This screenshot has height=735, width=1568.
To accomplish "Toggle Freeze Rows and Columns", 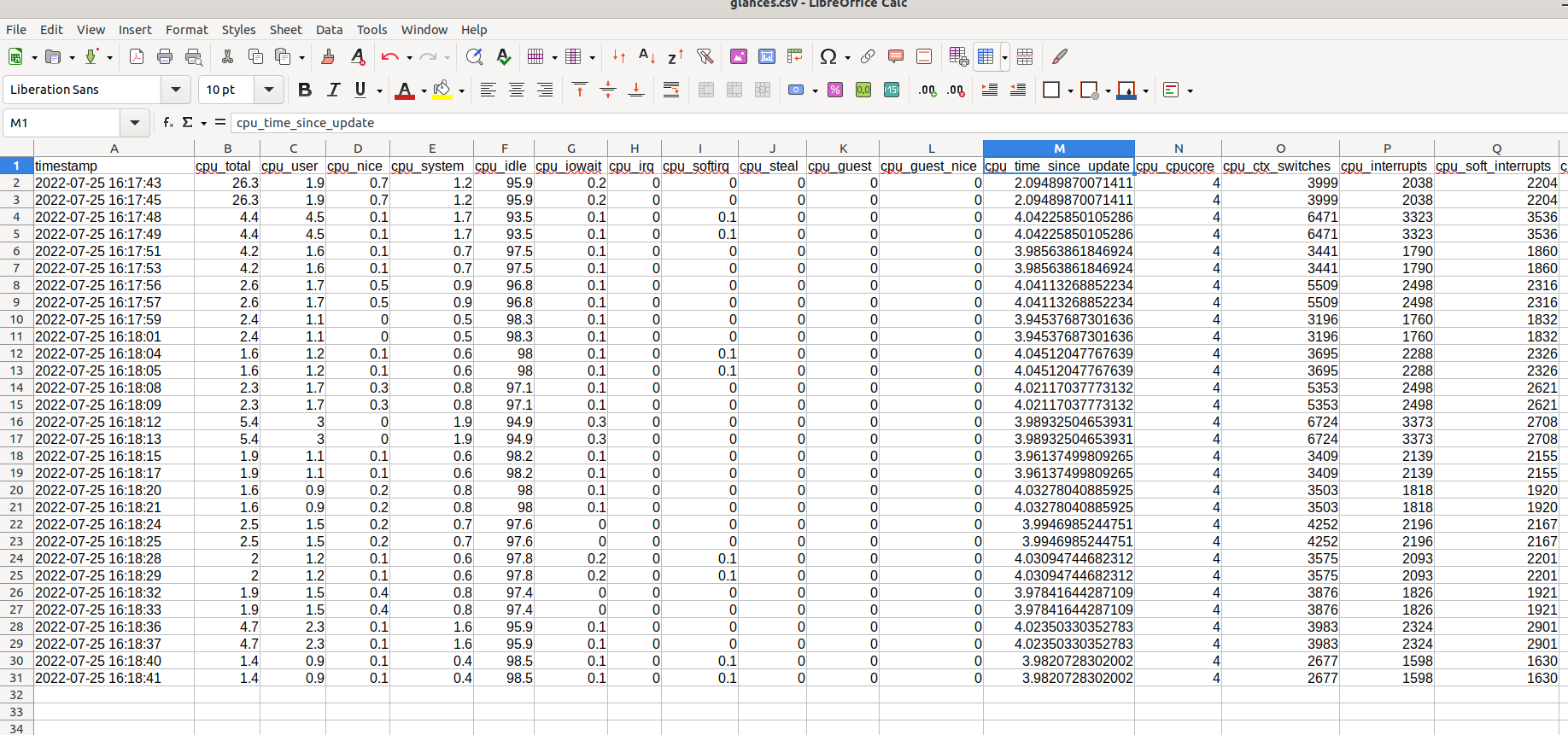I will pyautogui.click(x=986, y=57).
